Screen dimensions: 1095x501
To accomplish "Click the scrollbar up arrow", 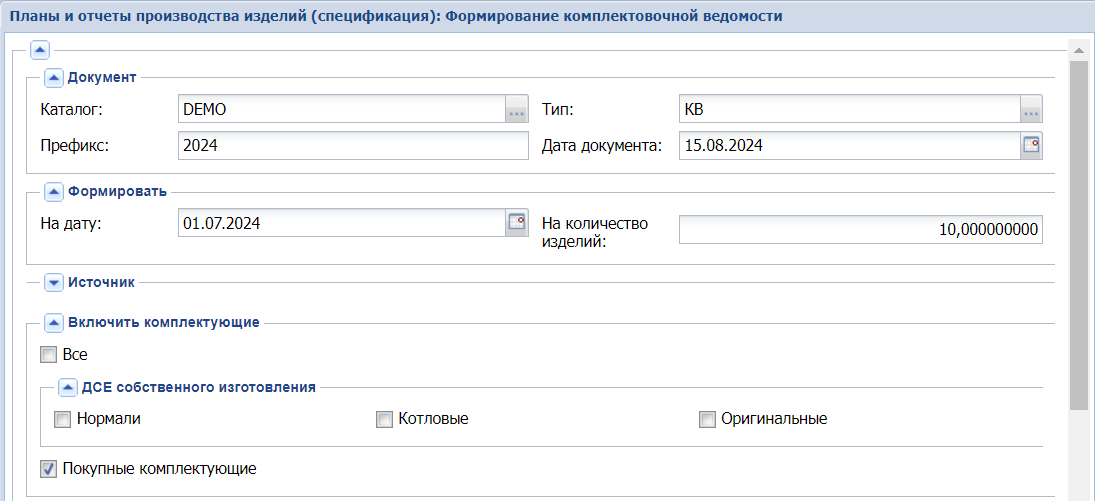I will (1078, 49).
